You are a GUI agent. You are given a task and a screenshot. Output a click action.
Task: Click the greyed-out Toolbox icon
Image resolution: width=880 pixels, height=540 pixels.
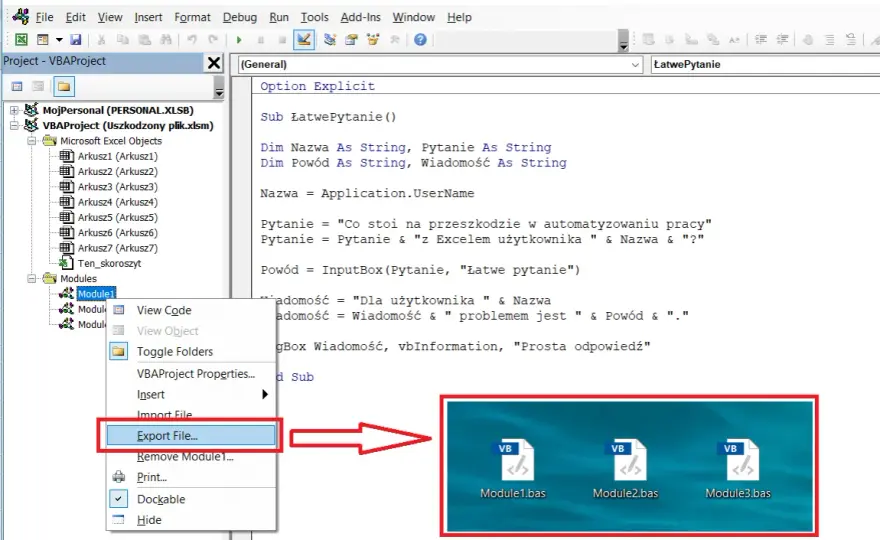395,39
